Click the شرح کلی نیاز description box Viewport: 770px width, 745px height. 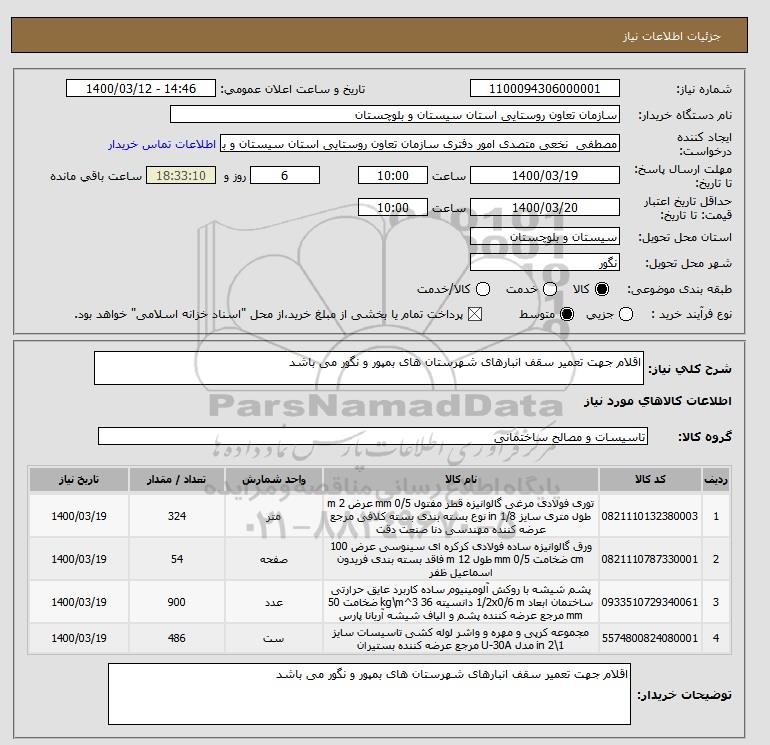pyautogui.click(x=369, y=368)
